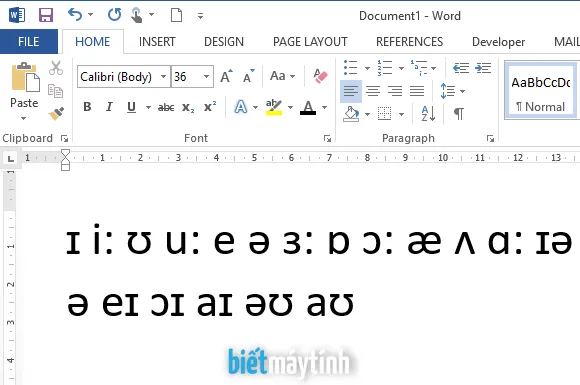Image resolution: width=580 pixels, height=385 pixels.
Task: Toggle Italic formatting
Action: [x=109, y=107]
